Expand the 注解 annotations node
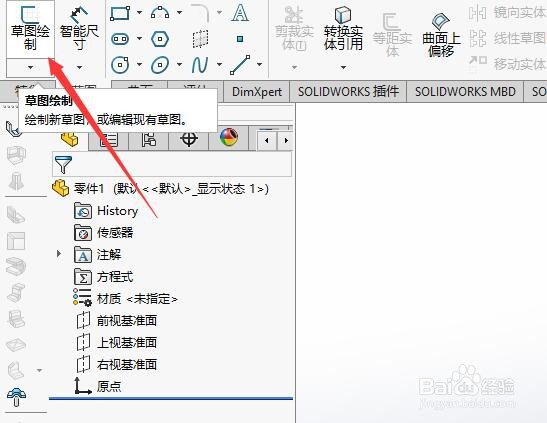Viewport: 547px width, 423px height. tap(59, 254)
